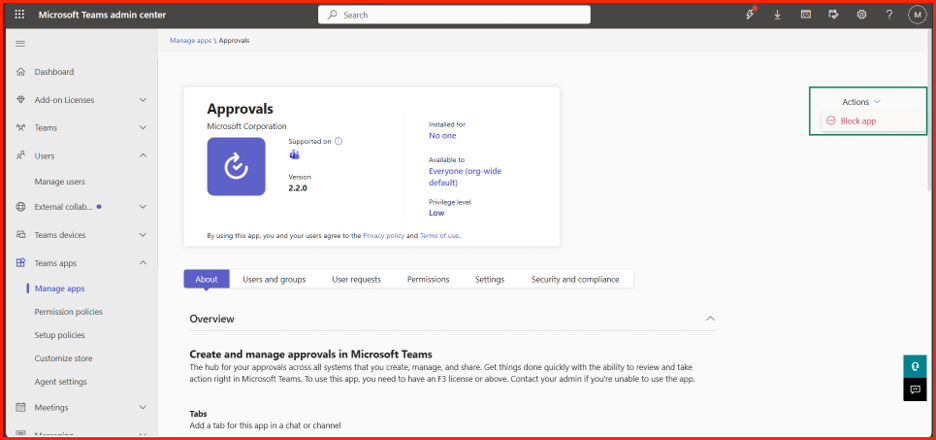936x440 pixels.
Task: Click the user profile avatar M
Action: 917,15
